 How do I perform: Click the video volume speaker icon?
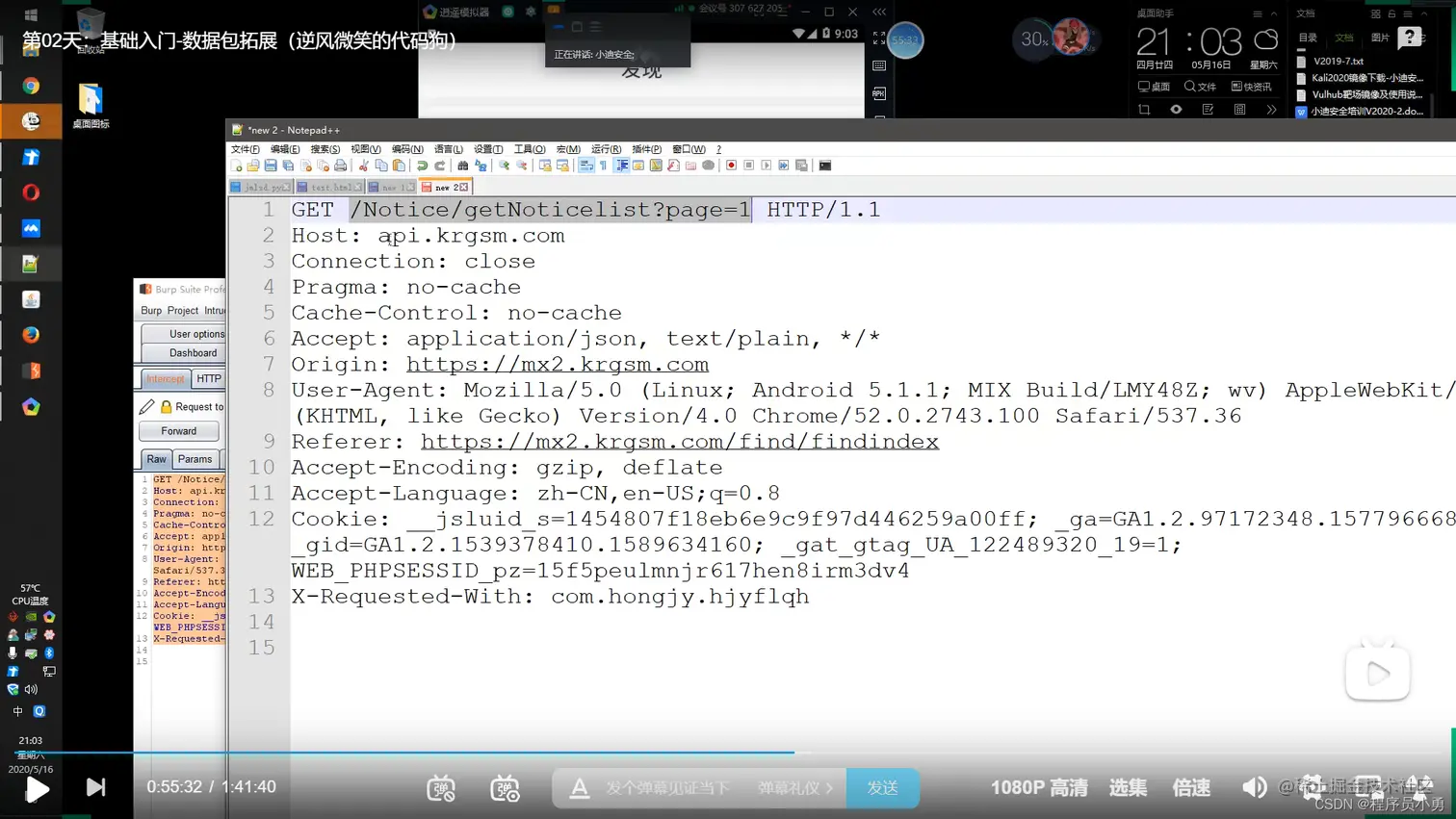(x=1255, y=788)
